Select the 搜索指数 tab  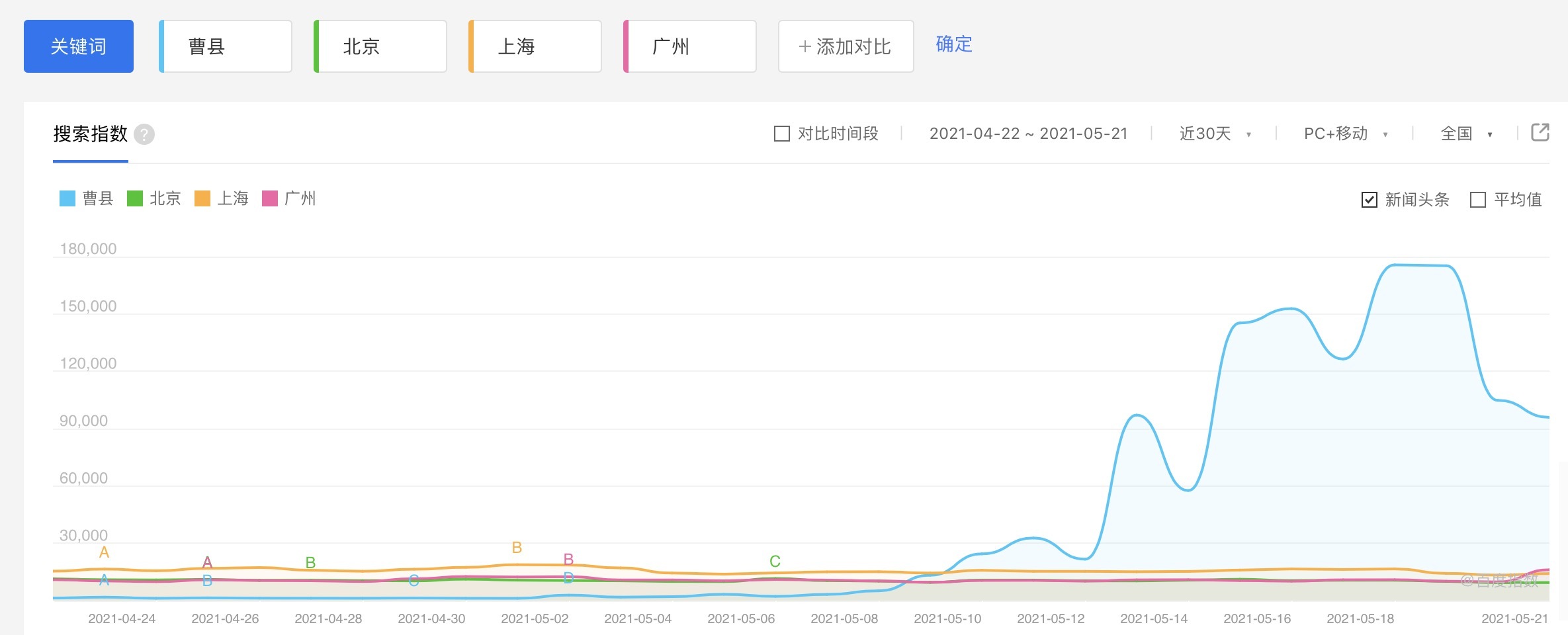(91, 134)
